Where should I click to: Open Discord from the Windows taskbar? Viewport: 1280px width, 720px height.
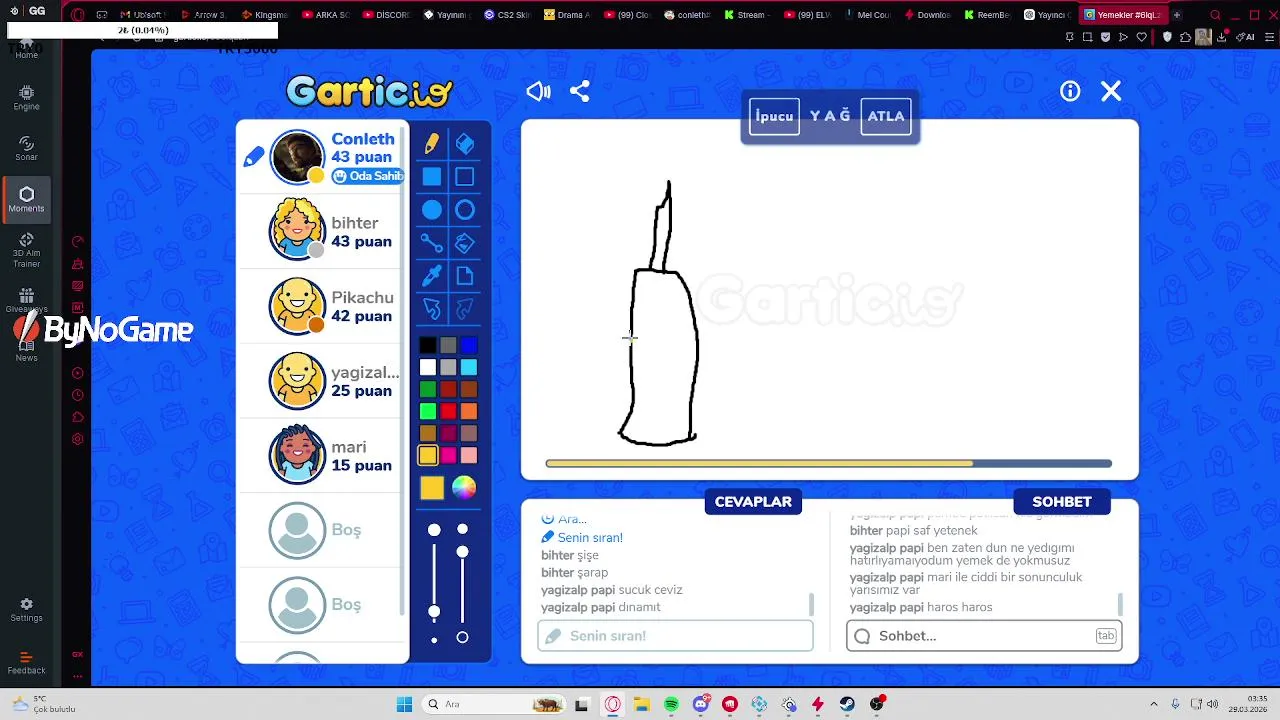(701, 704)
